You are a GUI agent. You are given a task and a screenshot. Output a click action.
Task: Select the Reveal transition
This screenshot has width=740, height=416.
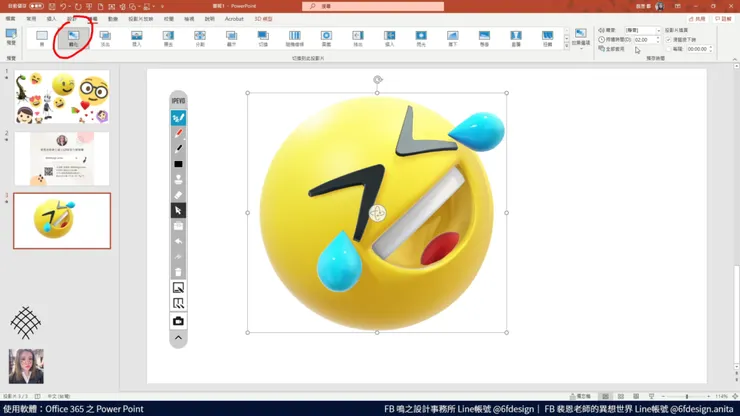click(x=231, y=38)
